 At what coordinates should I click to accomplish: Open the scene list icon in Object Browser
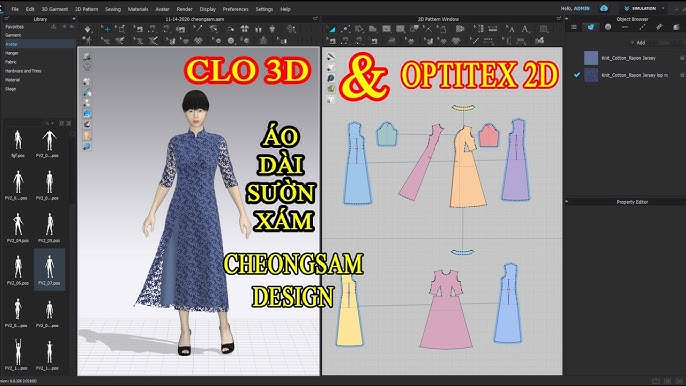[574, 27]
